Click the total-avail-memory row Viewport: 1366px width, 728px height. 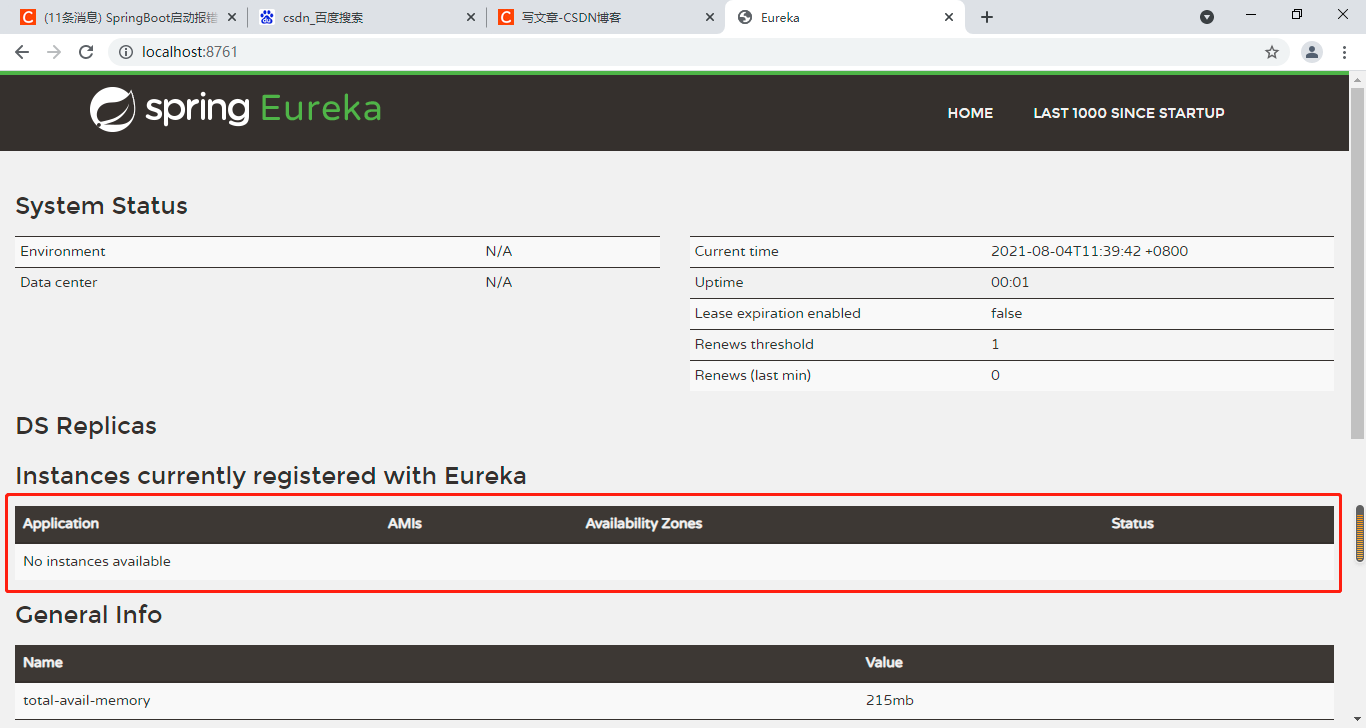click(674, 701)
